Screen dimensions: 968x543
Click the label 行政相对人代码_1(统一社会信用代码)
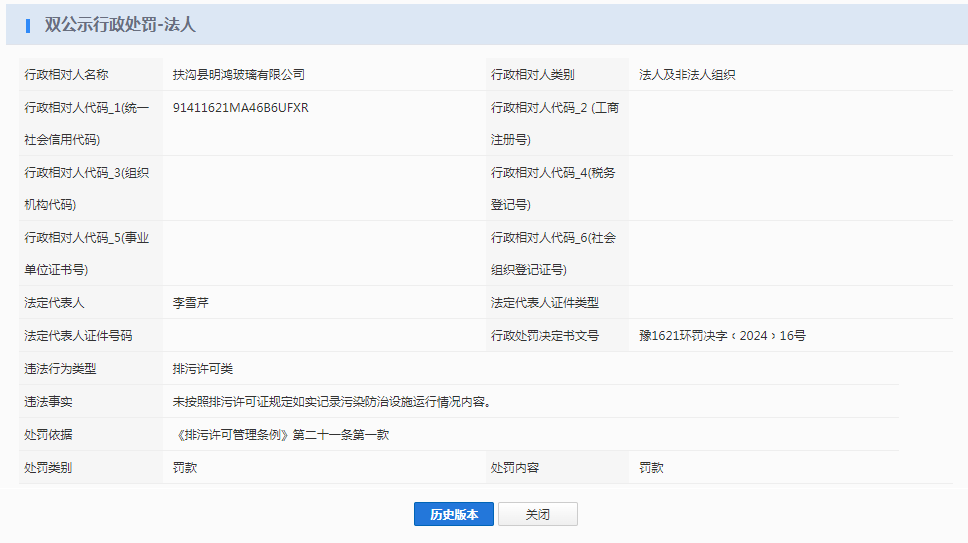(x=86, y=123)
